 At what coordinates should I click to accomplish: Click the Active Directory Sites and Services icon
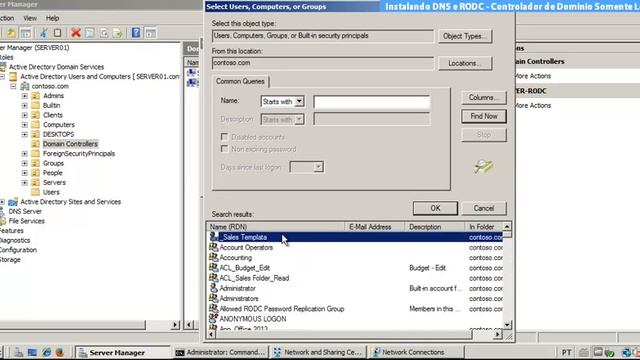13,202
